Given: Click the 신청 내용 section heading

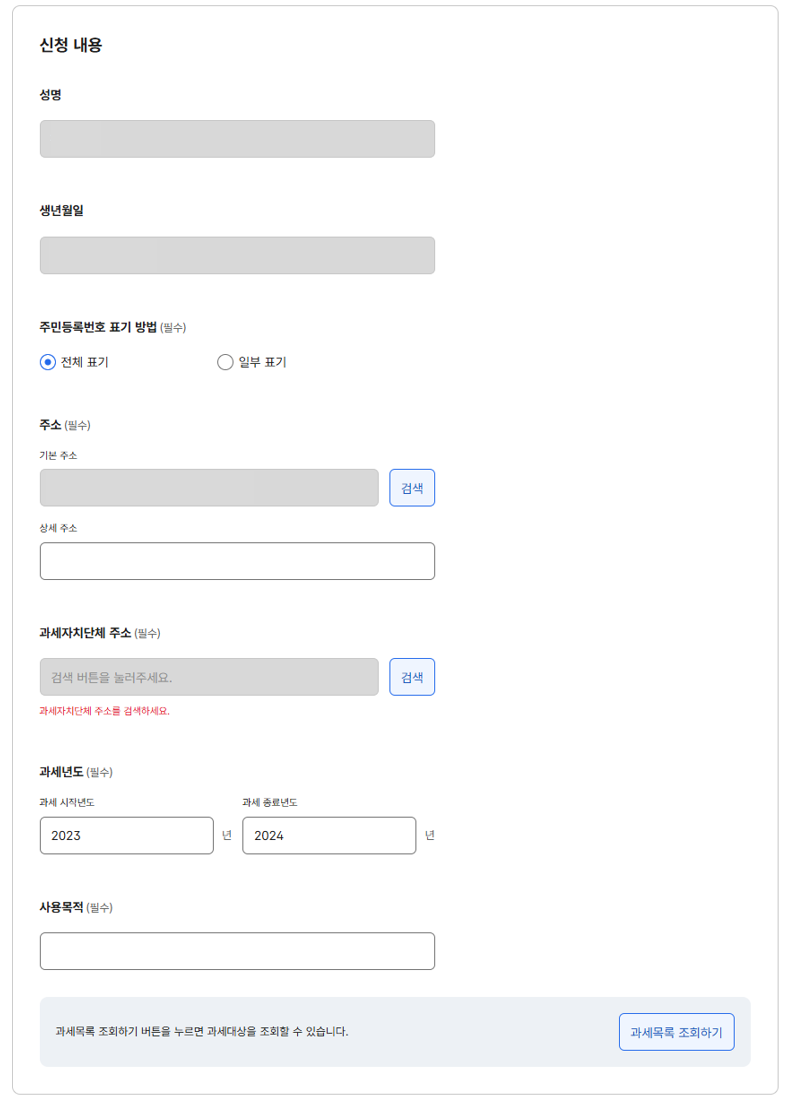Looking at the screenshot, I should point(68,45).
